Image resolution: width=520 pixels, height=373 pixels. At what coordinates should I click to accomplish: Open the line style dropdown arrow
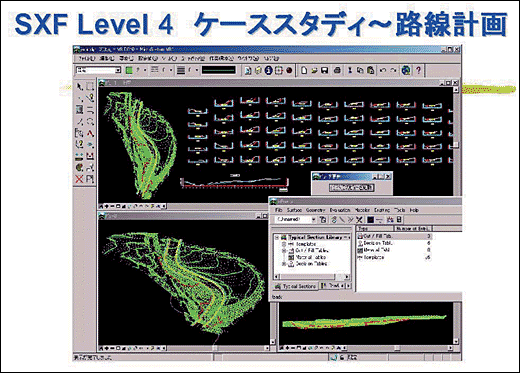coord(171,70)
